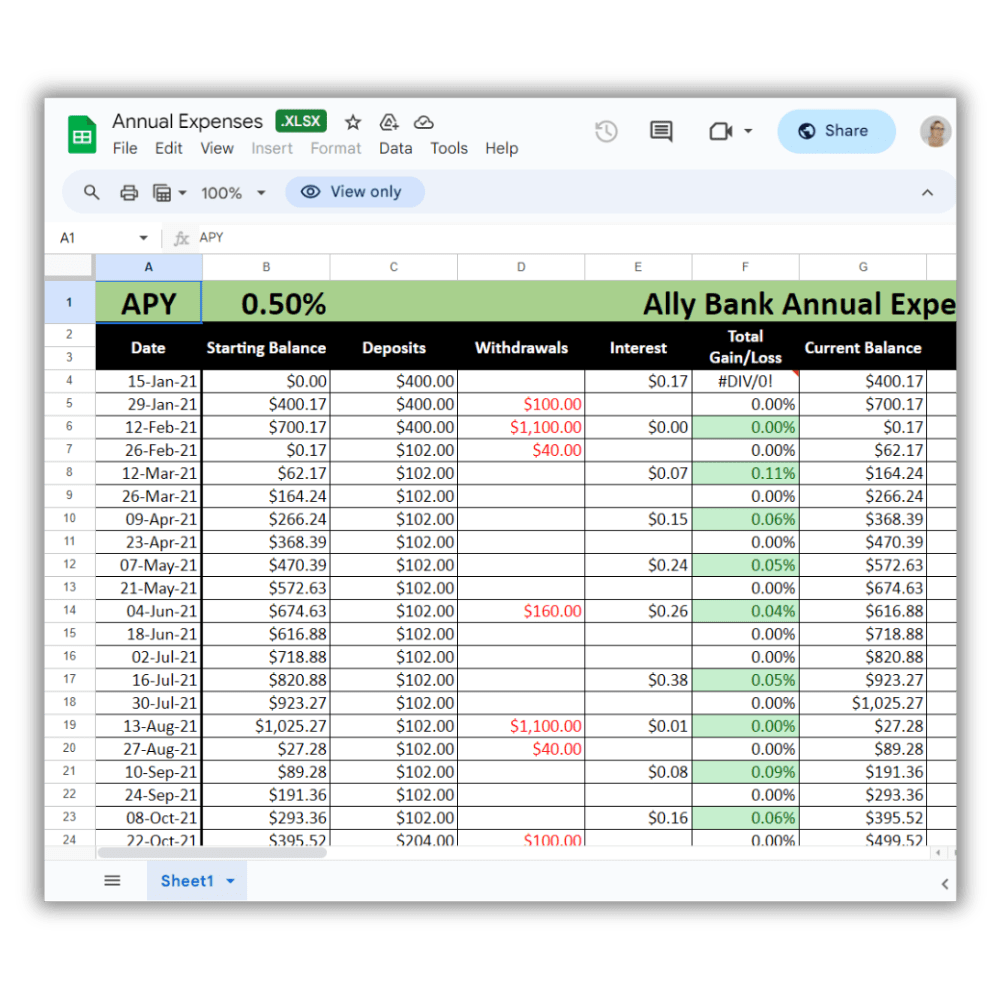1000x1000 pixels.
Task: Select column F header
Action: pyautogui.click(x=745, y=267)
